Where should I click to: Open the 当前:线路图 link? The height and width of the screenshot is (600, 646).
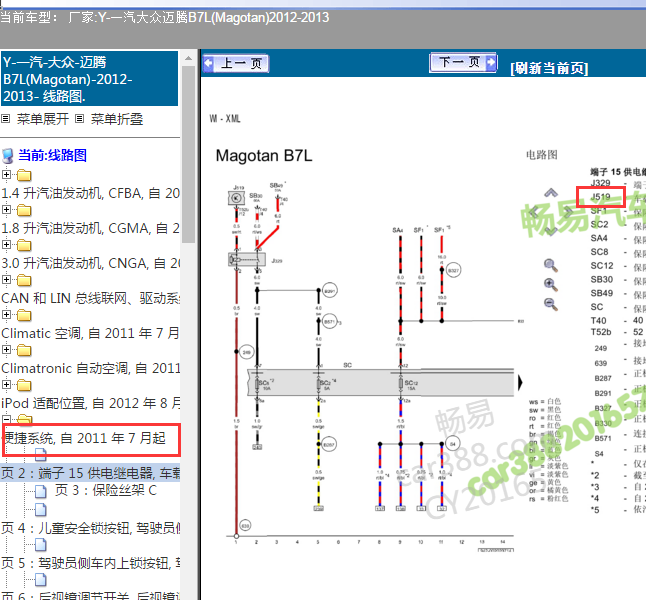click(x=52, y=156)
